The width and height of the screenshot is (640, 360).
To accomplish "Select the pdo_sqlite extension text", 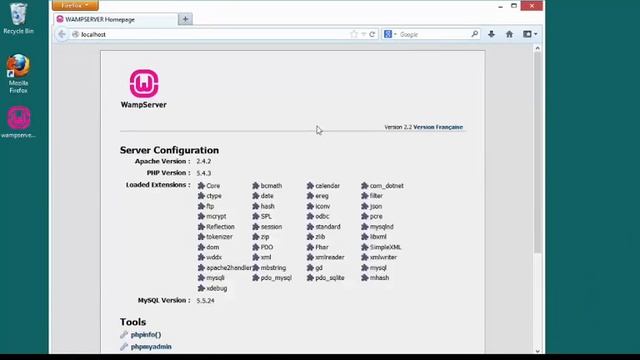I will (x=330, y=278).
